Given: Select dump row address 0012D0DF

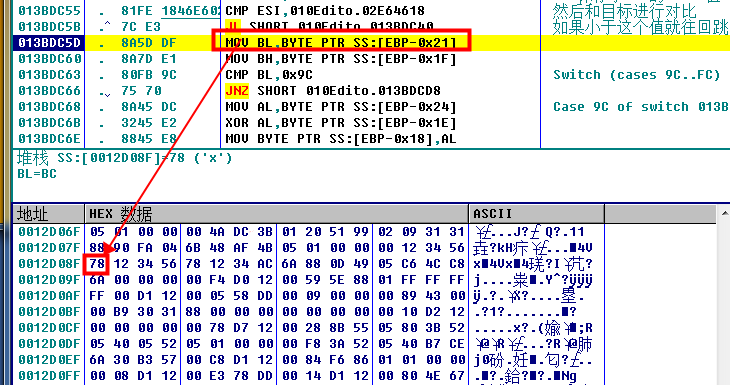Looking at the screenshot, I should 49,344.
